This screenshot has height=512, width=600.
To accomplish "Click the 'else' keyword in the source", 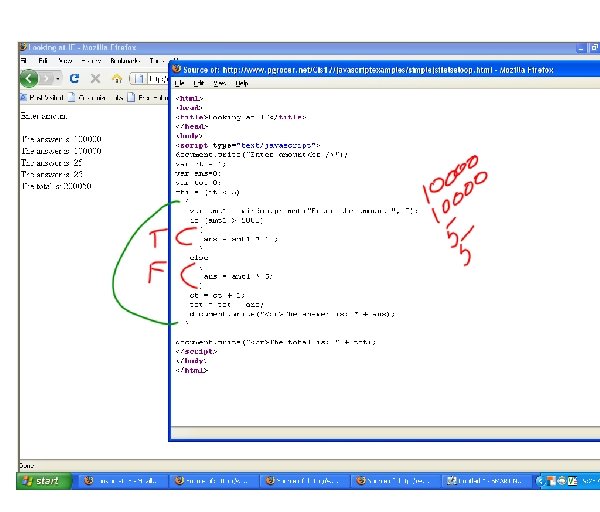I will click(x=199, y=258).
